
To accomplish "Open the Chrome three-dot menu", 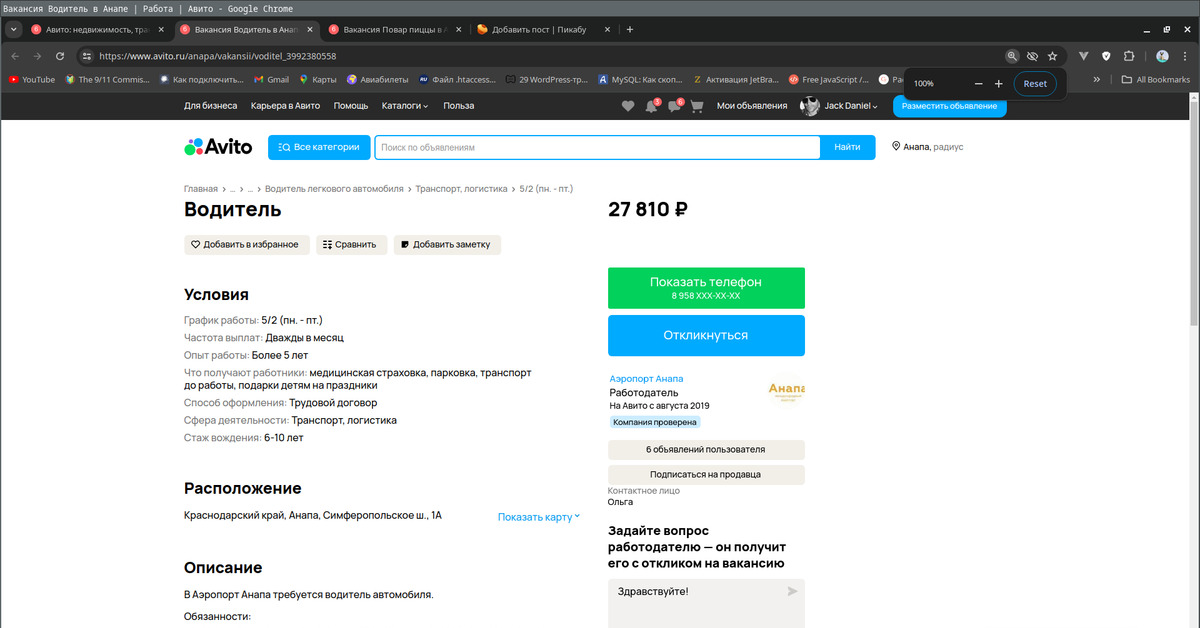I will pos(1185,56).
